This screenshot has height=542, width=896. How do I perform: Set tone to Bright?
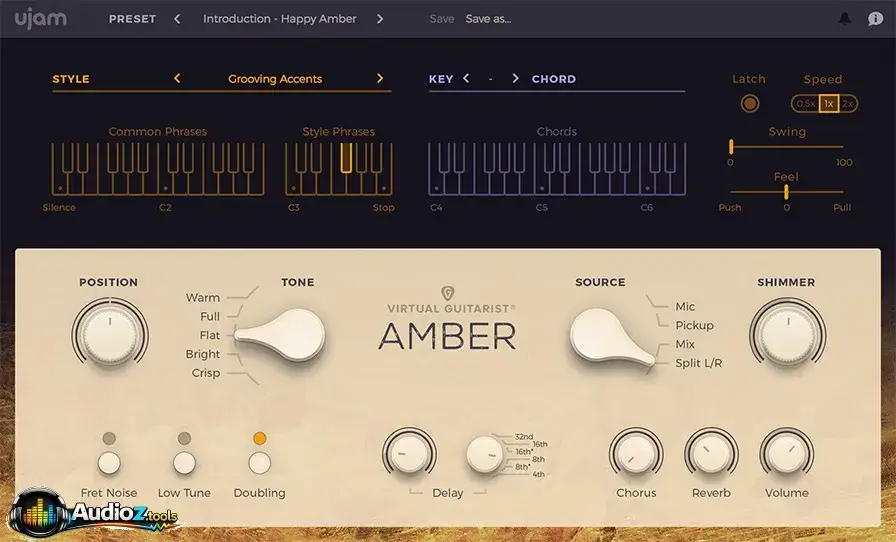click(x=202, y=354)
